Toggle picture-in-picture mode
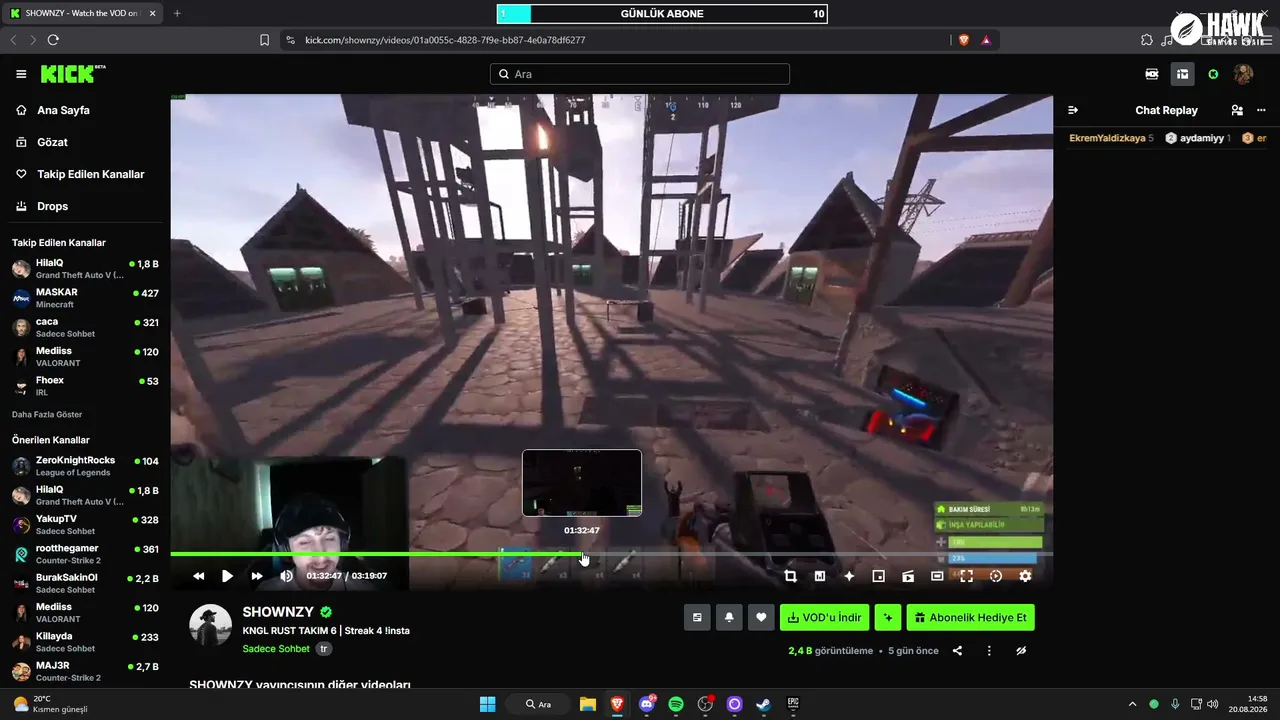The height and width of the screenshot is (720, 1280). click(x=879, y=576)
